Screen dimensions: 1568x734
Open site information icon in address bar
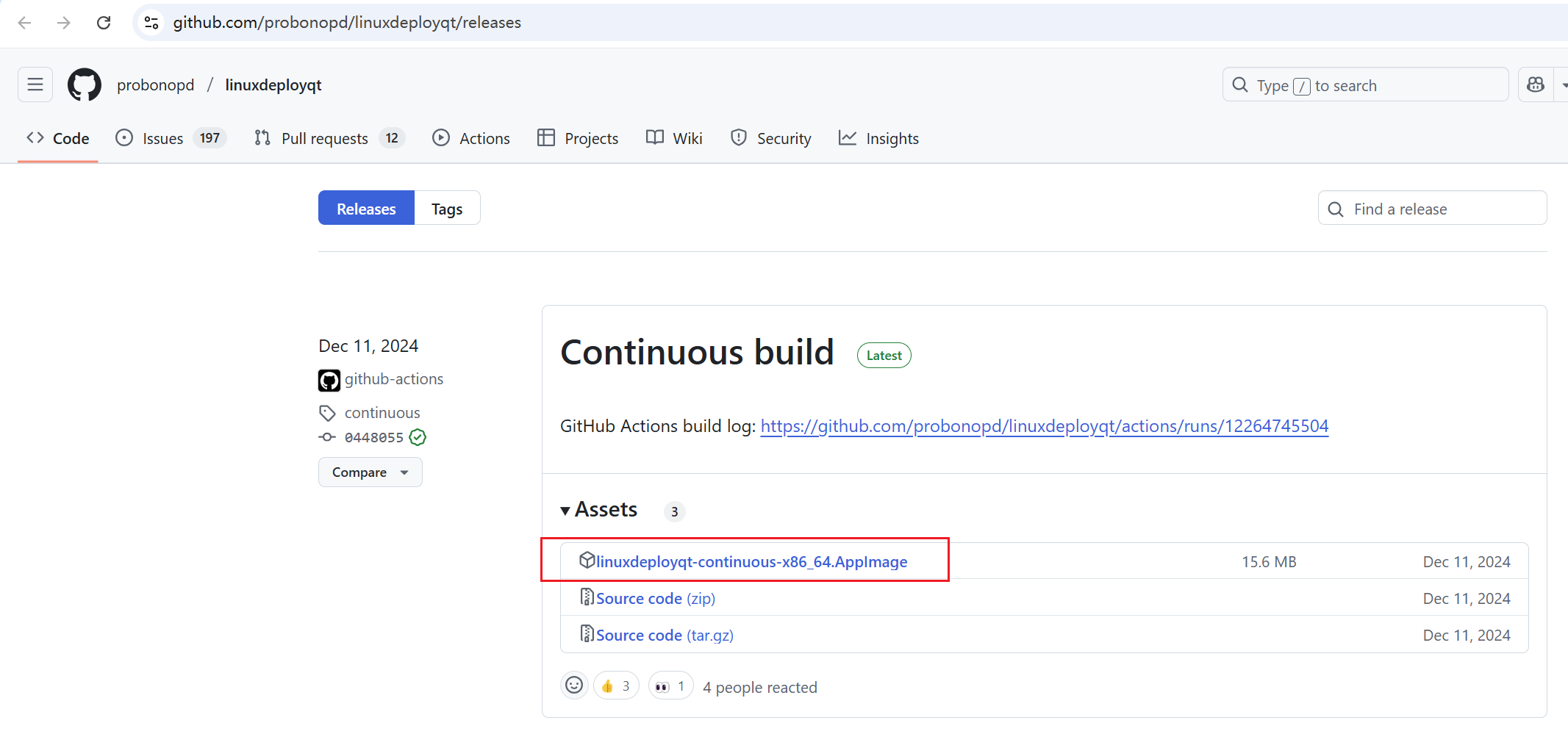click(x=151, y=23)
